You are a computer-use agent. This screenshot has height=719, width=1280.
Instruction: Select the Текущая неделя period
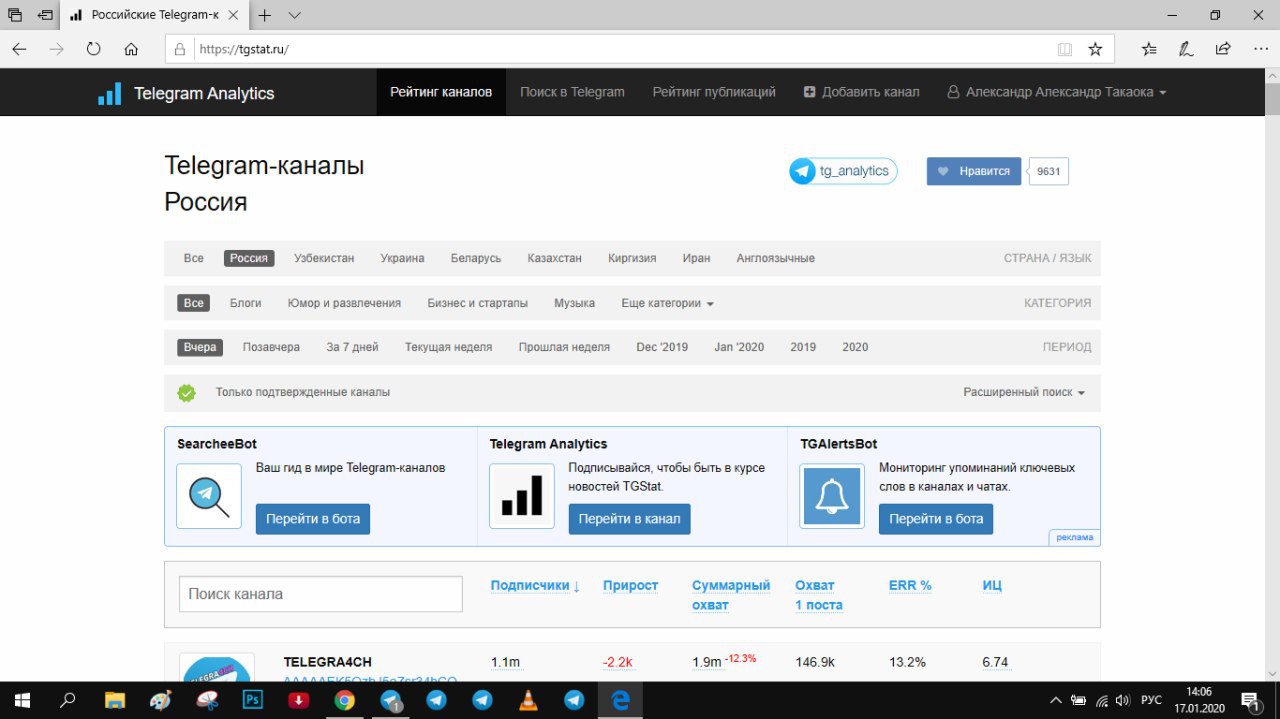(x=448, y=347)
